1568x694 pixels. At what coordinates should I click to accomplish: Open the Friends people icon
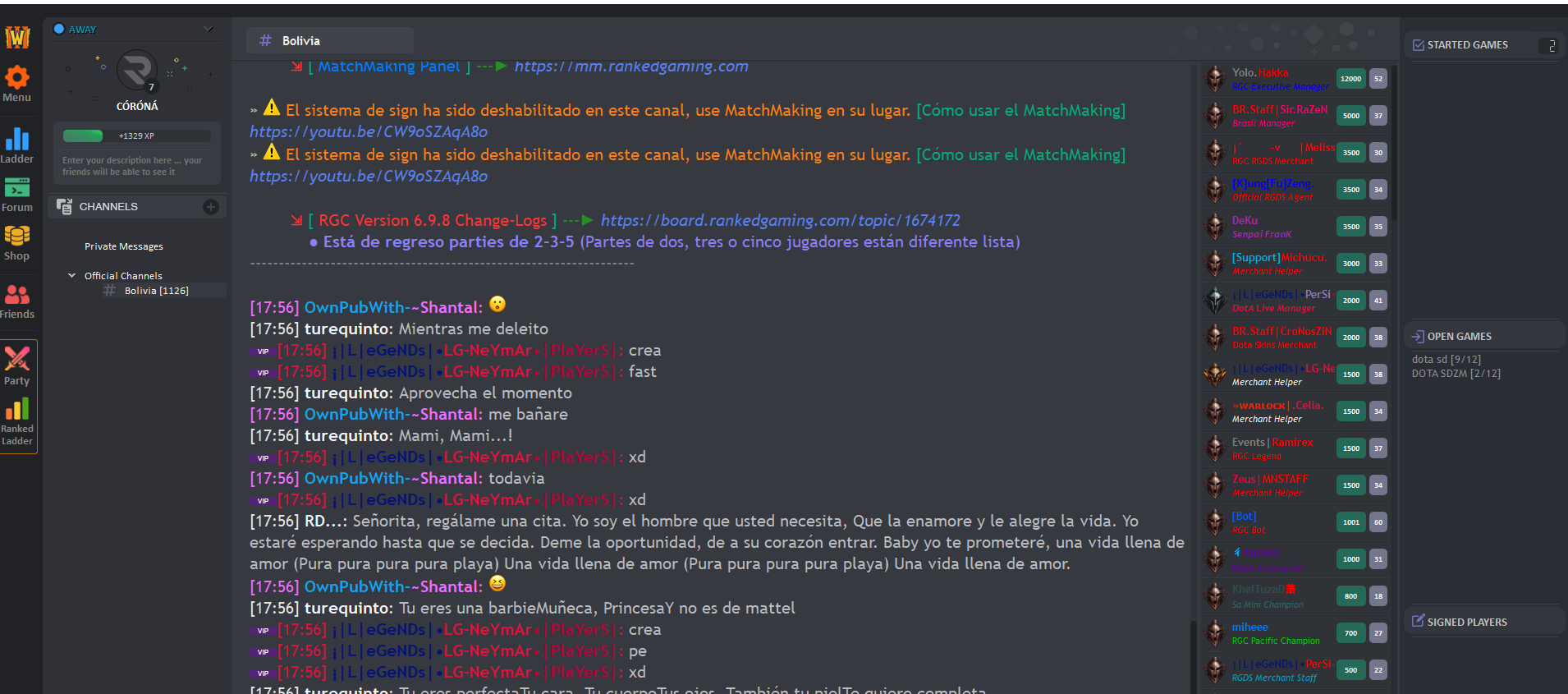[x=17, y=294]
